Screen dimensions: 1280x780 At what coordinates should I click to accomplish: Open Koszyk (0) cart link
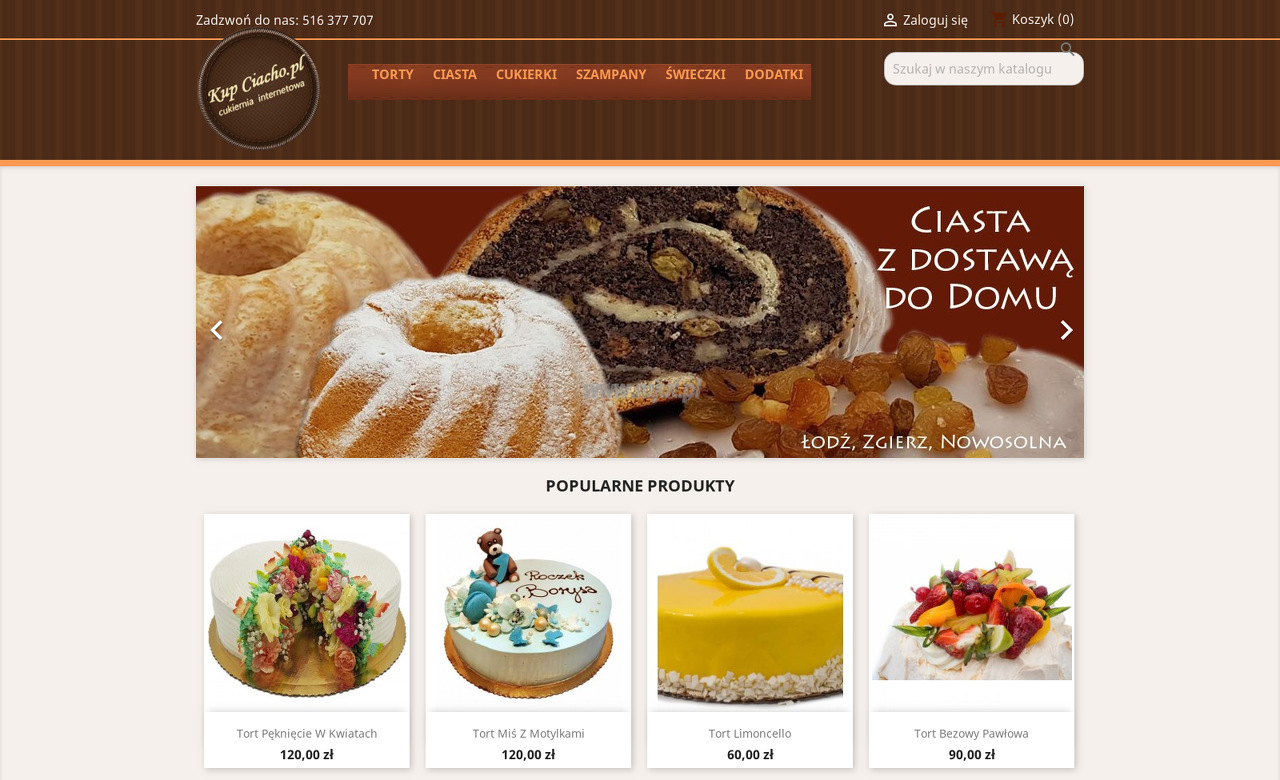point(1043,19)
